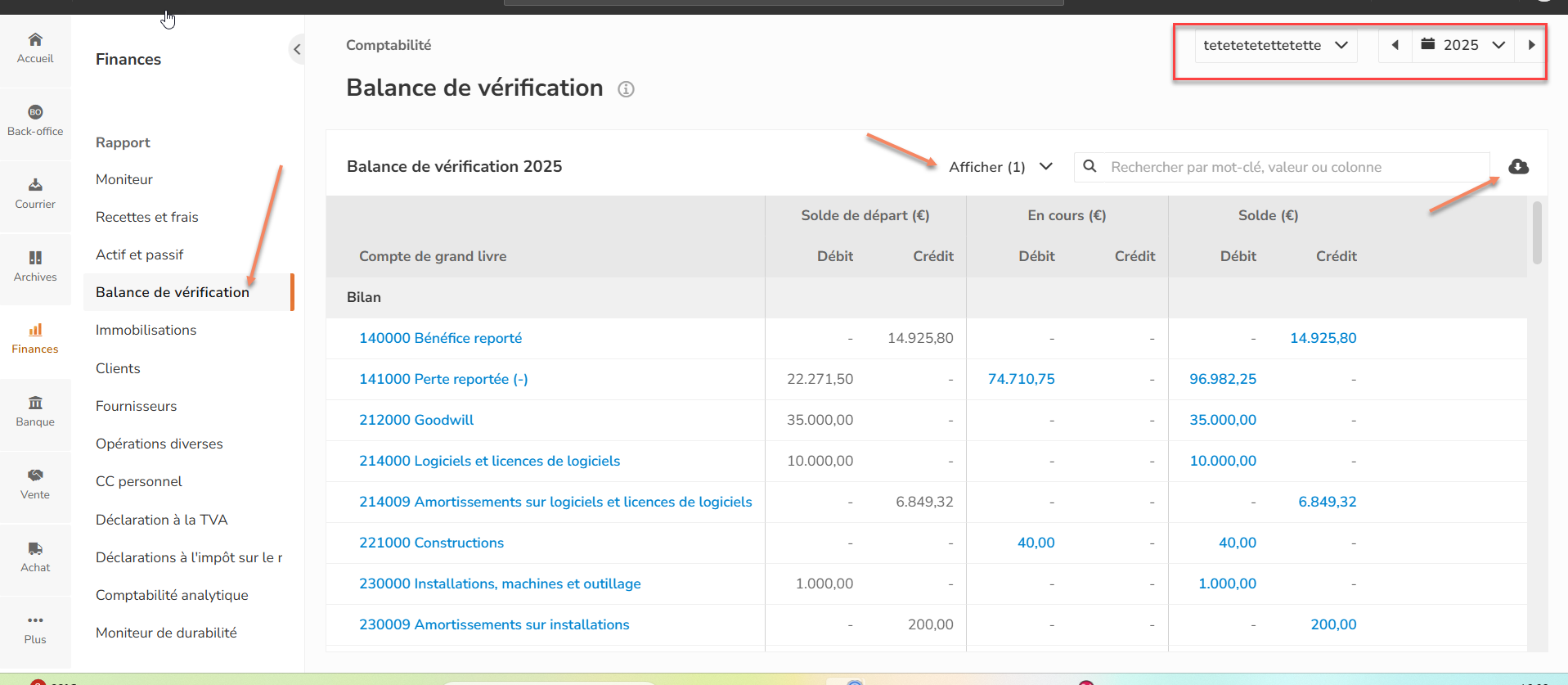The image size is (1568, 685).
Task: Open the Back-office section icon
Action: [x=35, y=112]
